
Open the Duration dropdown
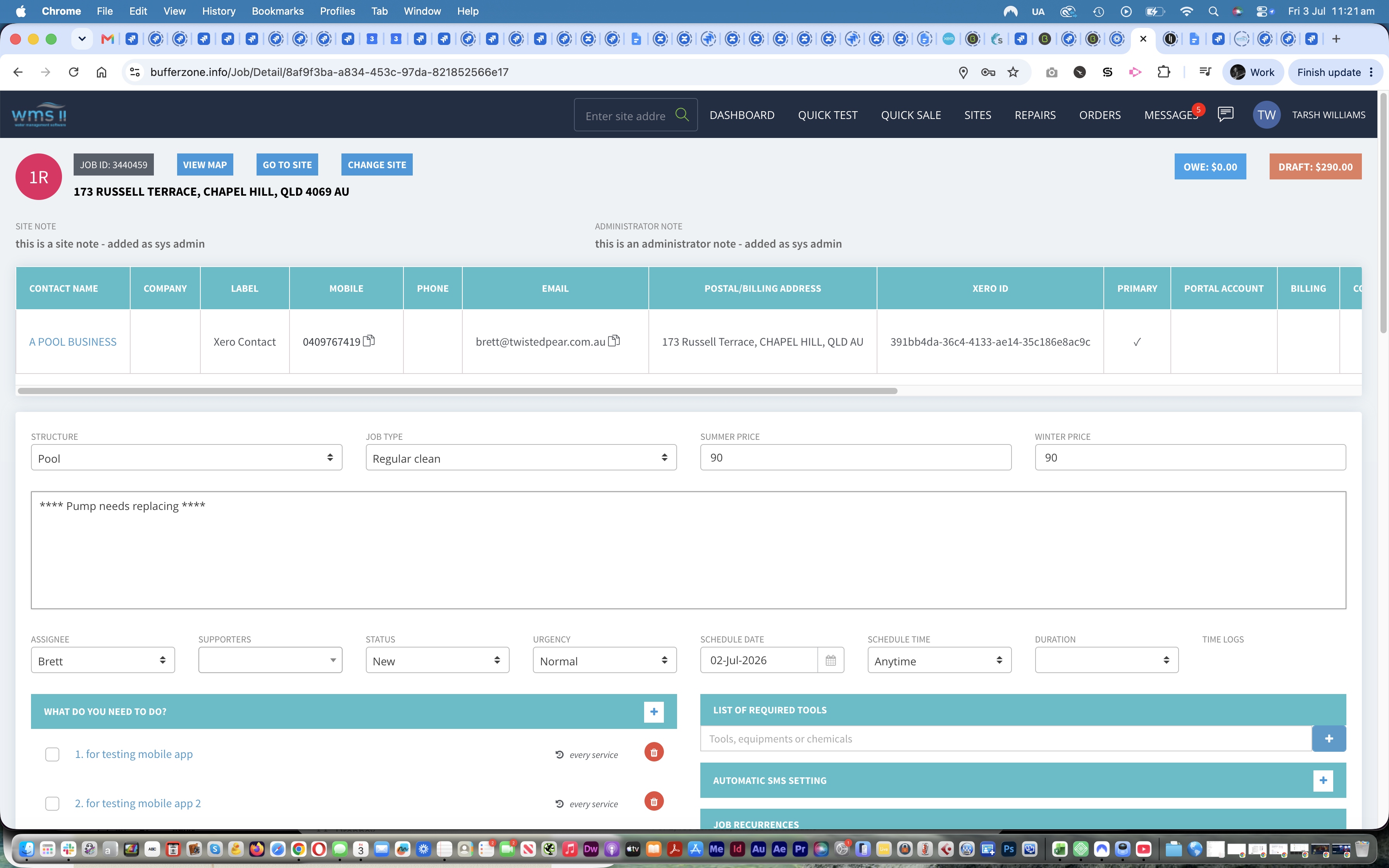[1106, 660]
